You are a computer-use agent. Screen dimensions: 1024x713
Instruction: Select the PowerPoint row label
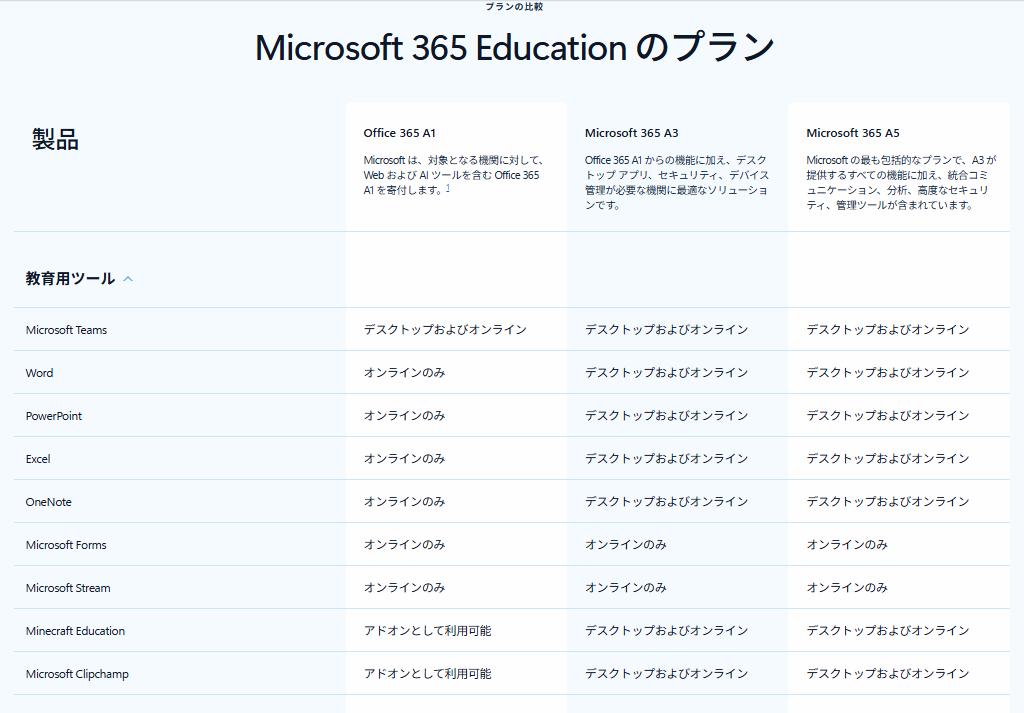point(54,417)
